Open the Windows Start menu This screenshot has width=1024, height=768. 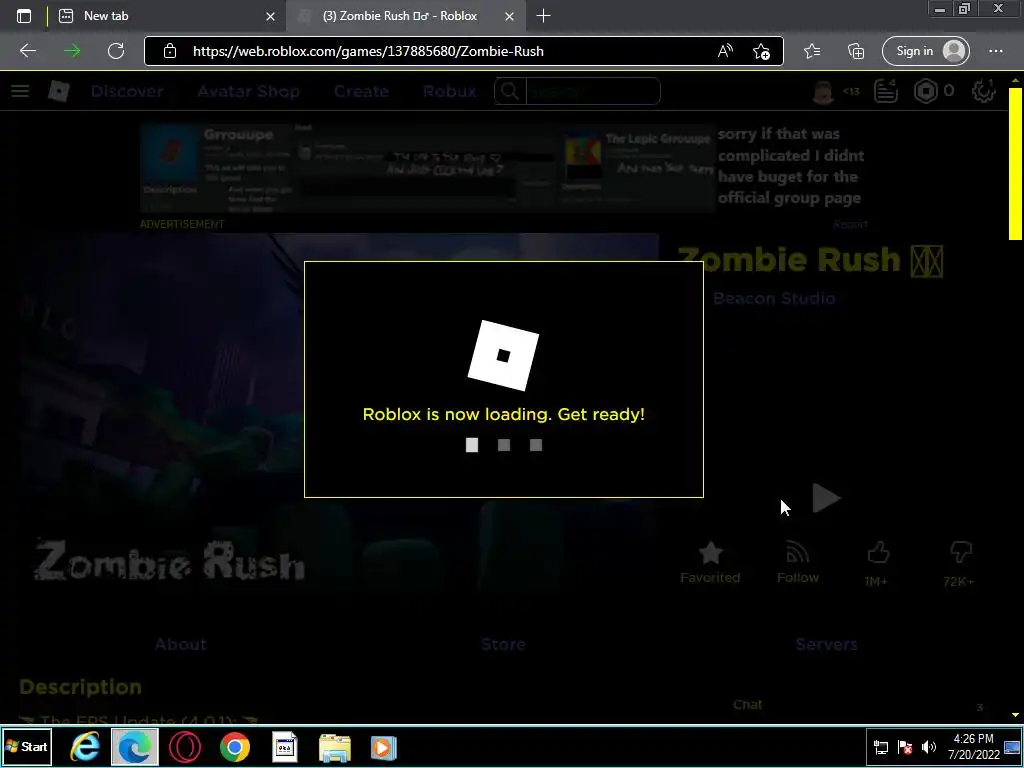point(27,747)
